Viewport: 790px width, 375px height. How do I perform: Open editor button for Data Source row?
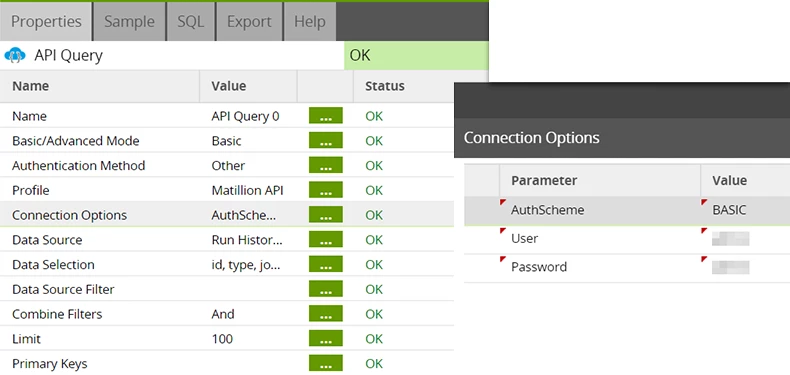[x=325, y=239]
